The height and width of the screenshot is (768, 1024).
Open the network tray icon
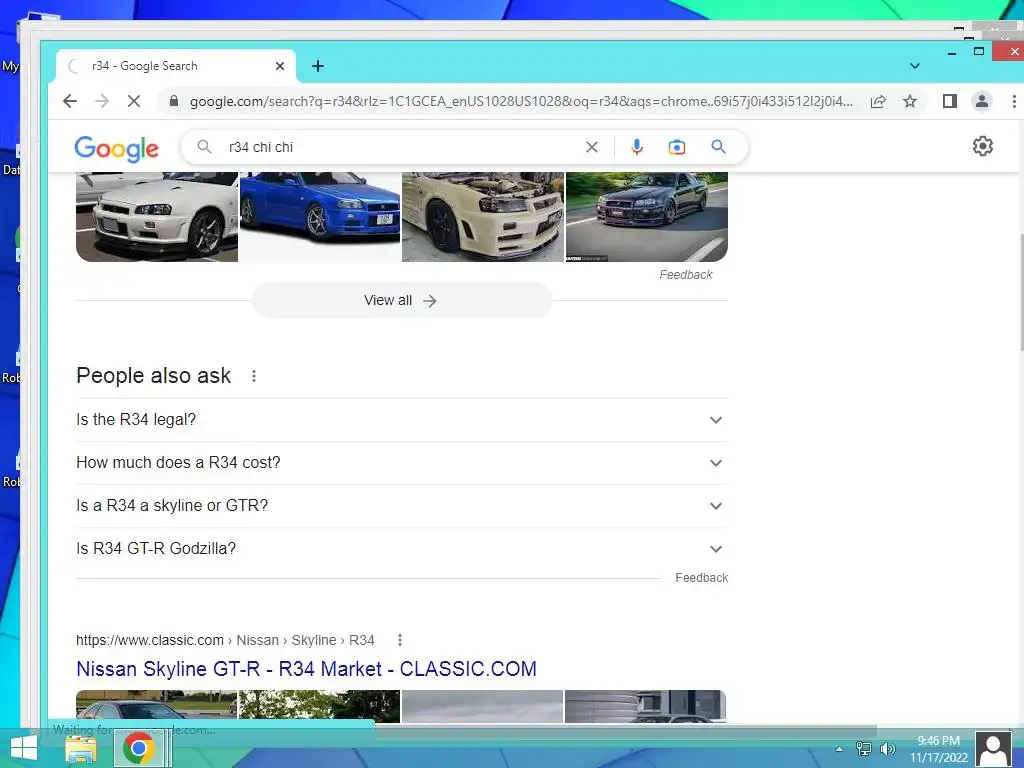[x=863, y=749]
